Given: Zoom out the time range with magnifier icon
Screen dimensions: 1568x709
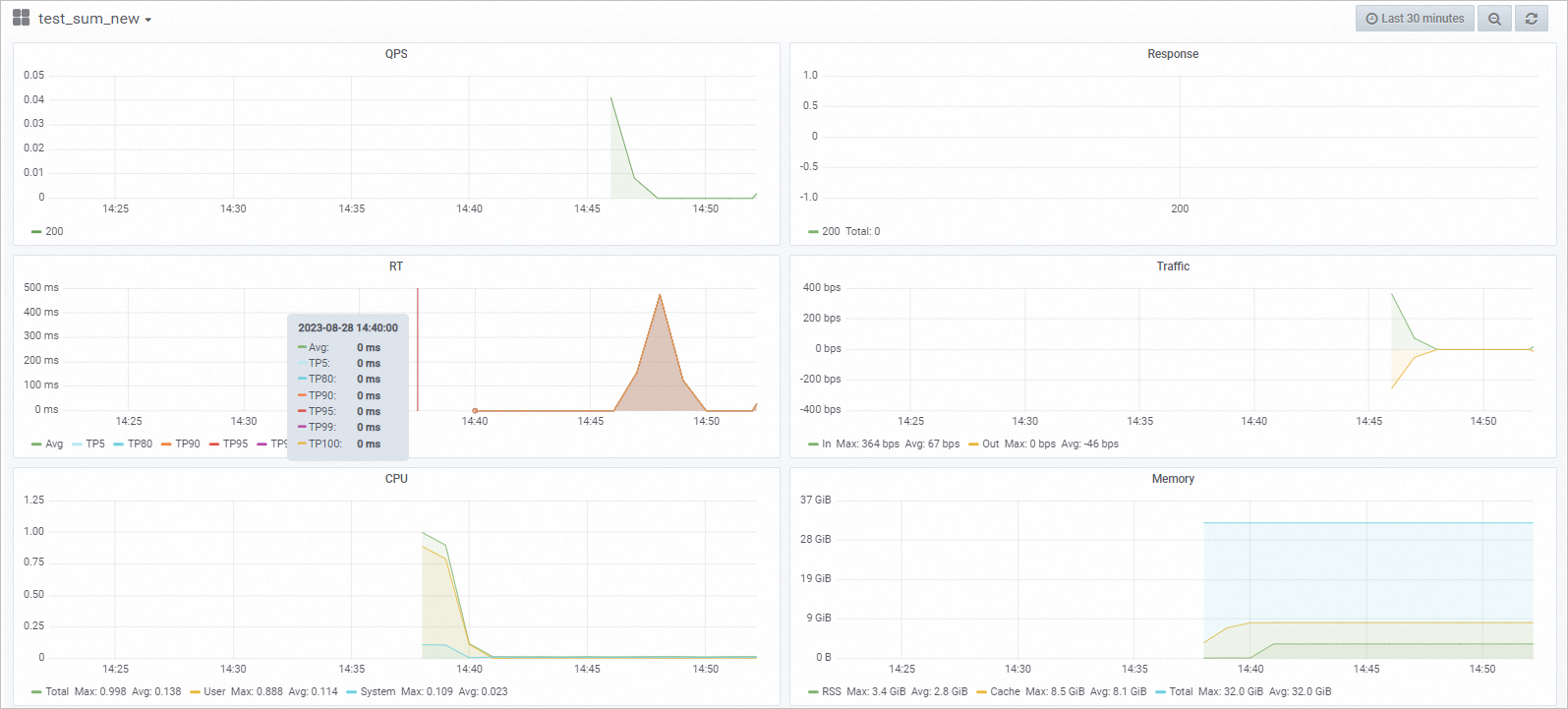Looking at the screenshot, I should click(x=1494, y=19).
